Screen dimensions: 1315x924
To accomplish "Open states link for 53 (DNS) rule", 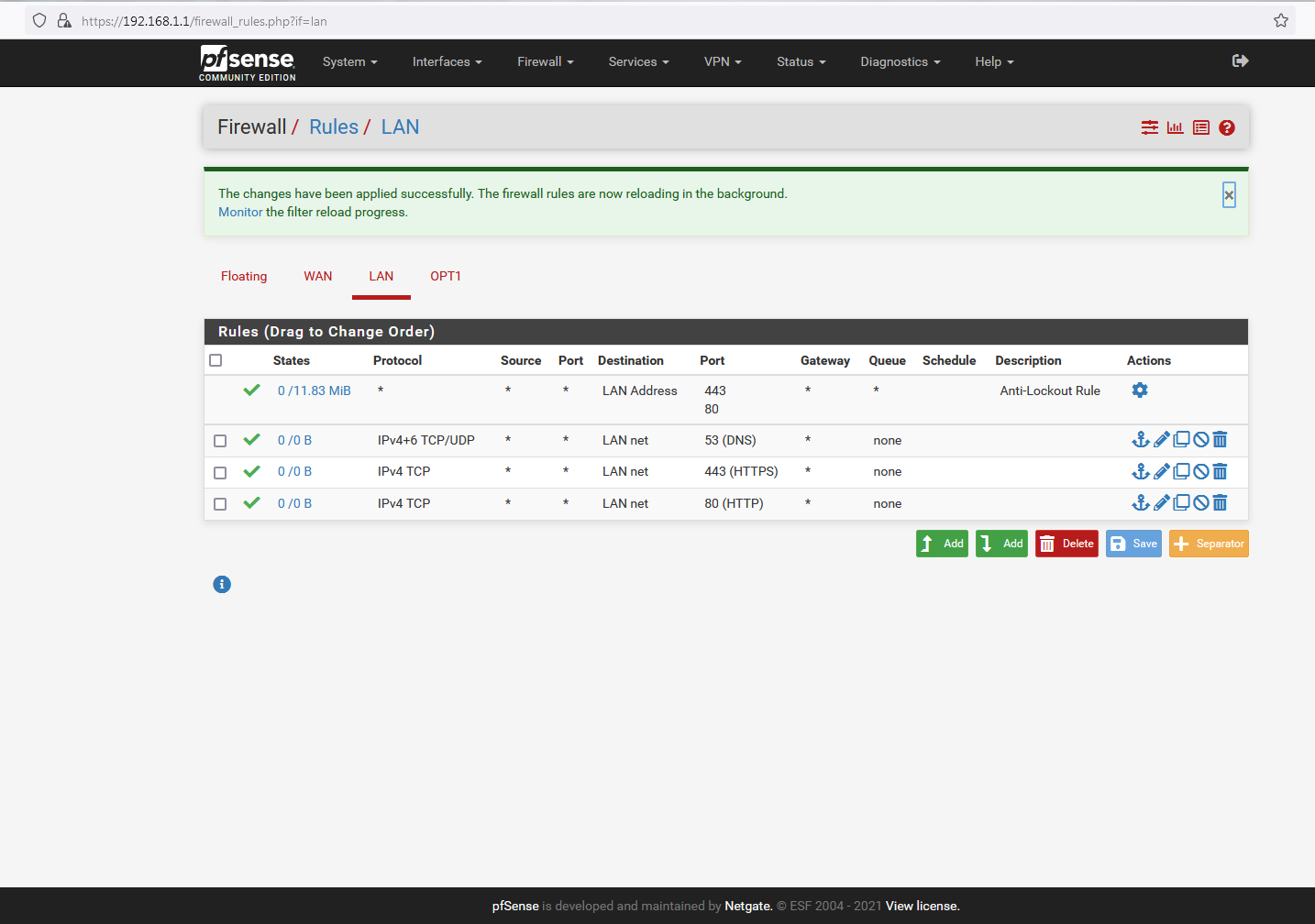I will click(x=294, y=440).
